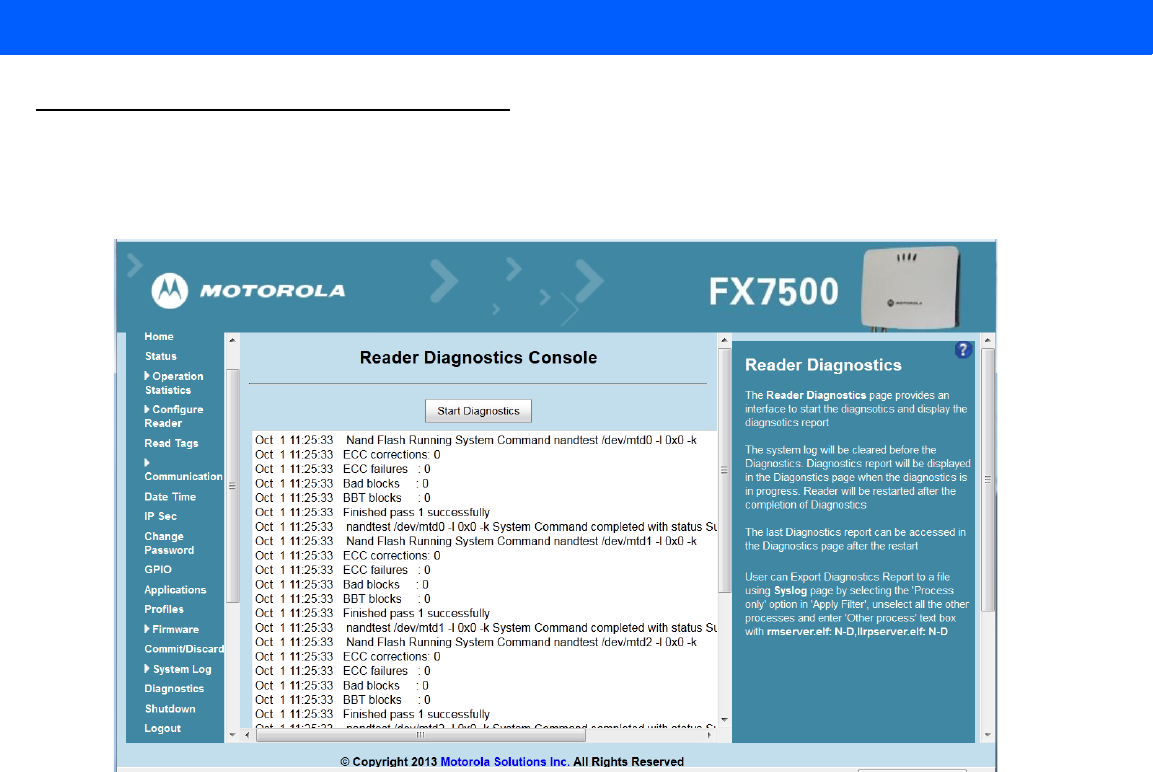
Task: Open the Diagnostics page
Action: [174, 688]
